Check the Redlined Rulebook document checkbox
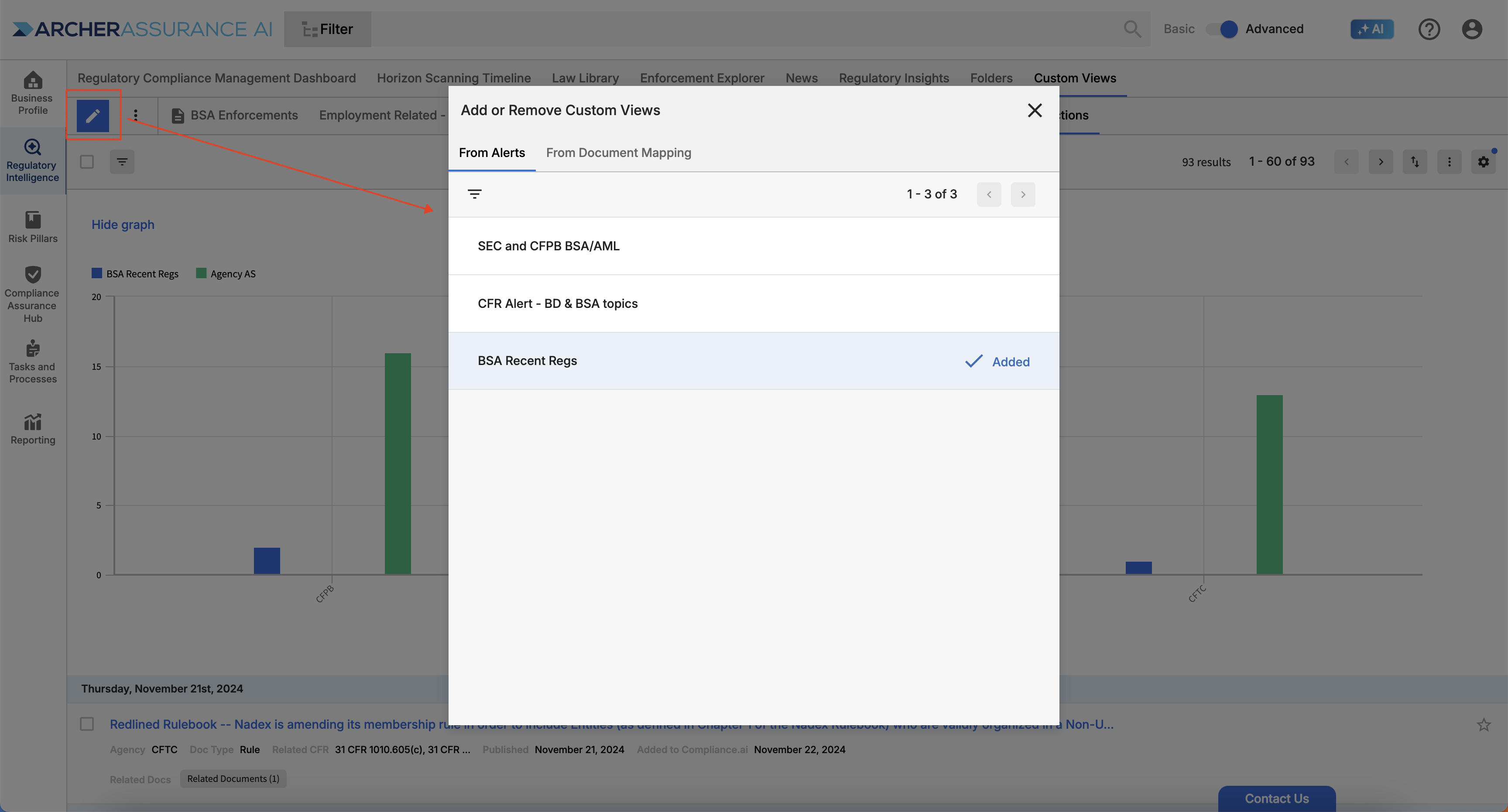 (87, 724)
